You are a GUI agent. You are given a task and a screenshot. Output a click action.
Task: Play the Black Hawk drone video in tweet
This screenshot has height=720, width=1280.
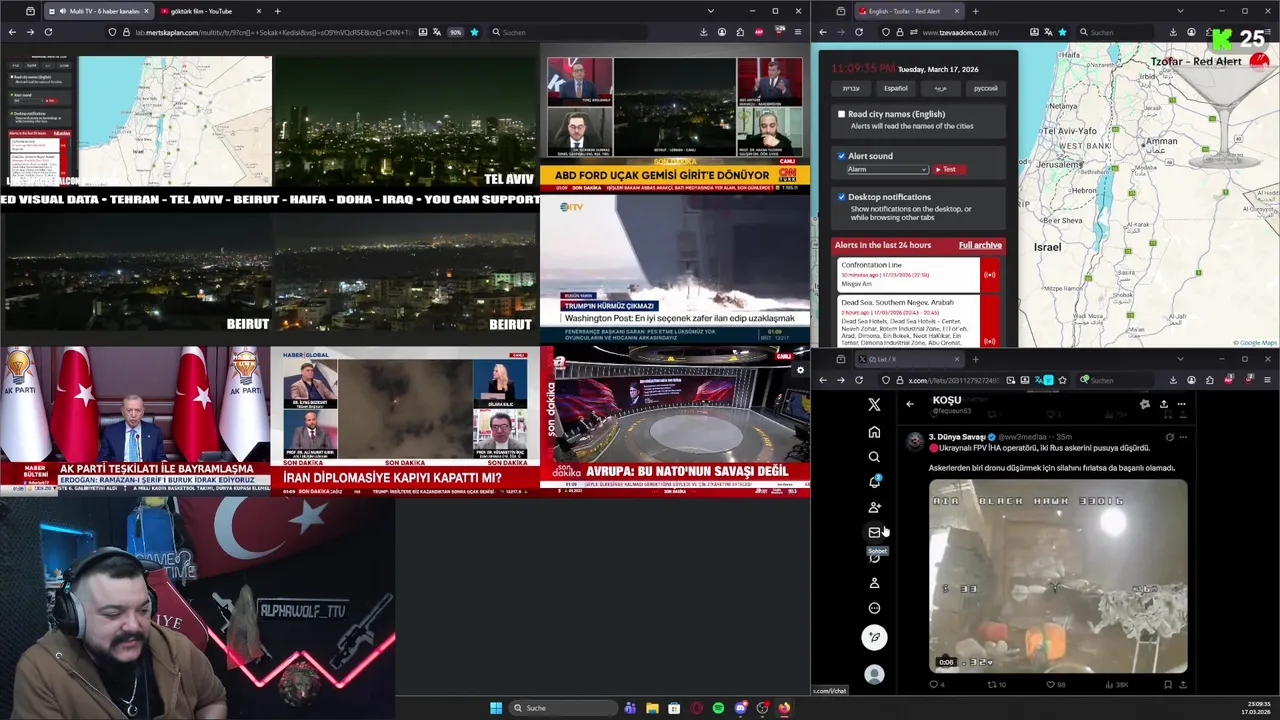(1058, 576)
